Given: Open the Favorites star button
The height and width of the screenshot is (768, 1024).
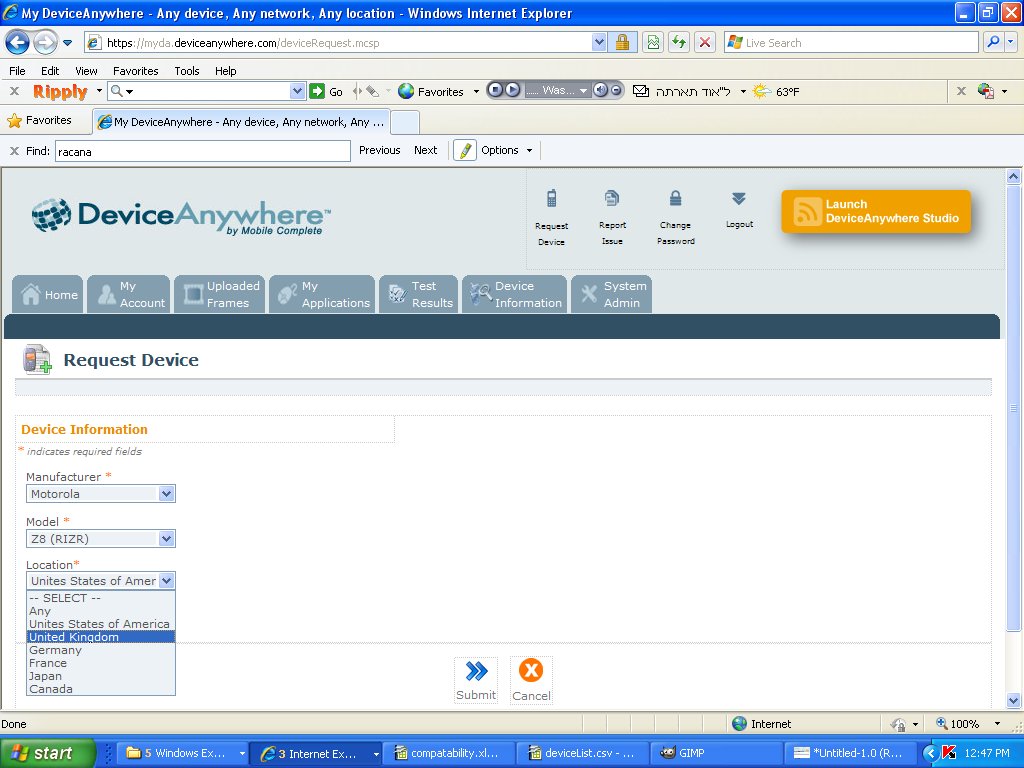Looking at the screenshot, I should coord(39,120).
